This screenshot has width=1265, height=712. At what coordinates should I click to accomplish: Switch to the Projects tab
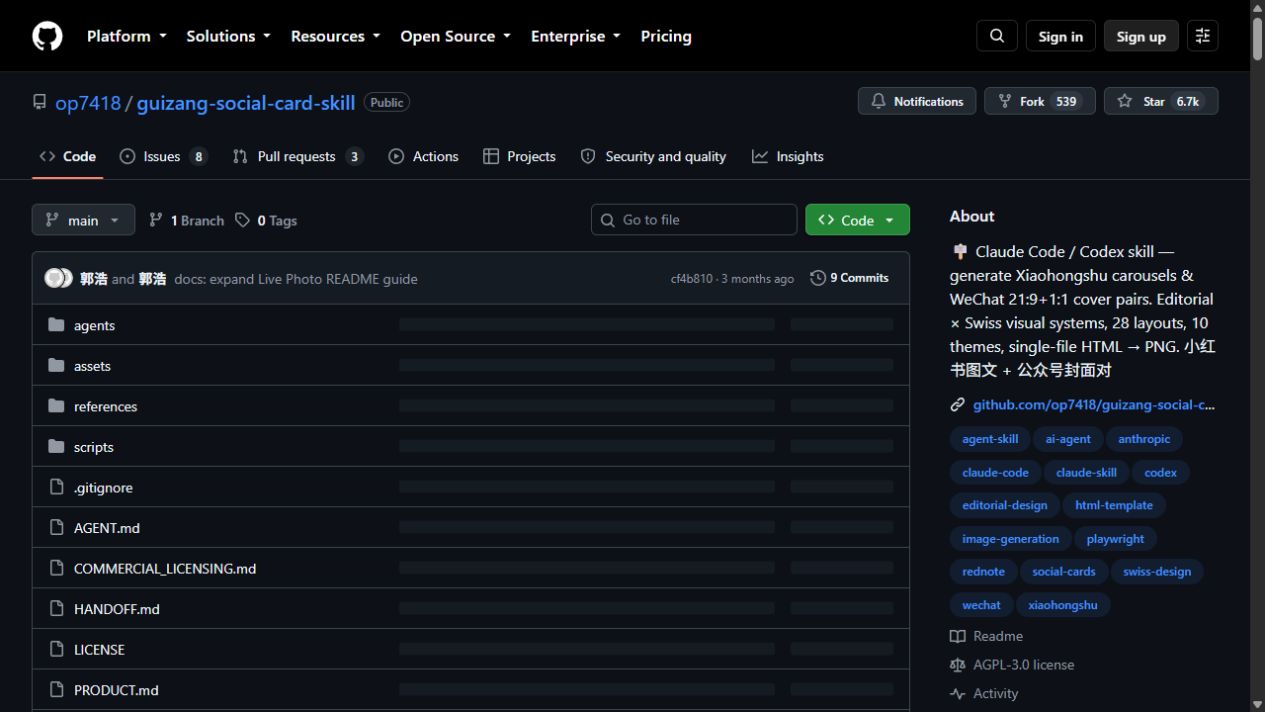pyautogui.click(x=519, y=156)
